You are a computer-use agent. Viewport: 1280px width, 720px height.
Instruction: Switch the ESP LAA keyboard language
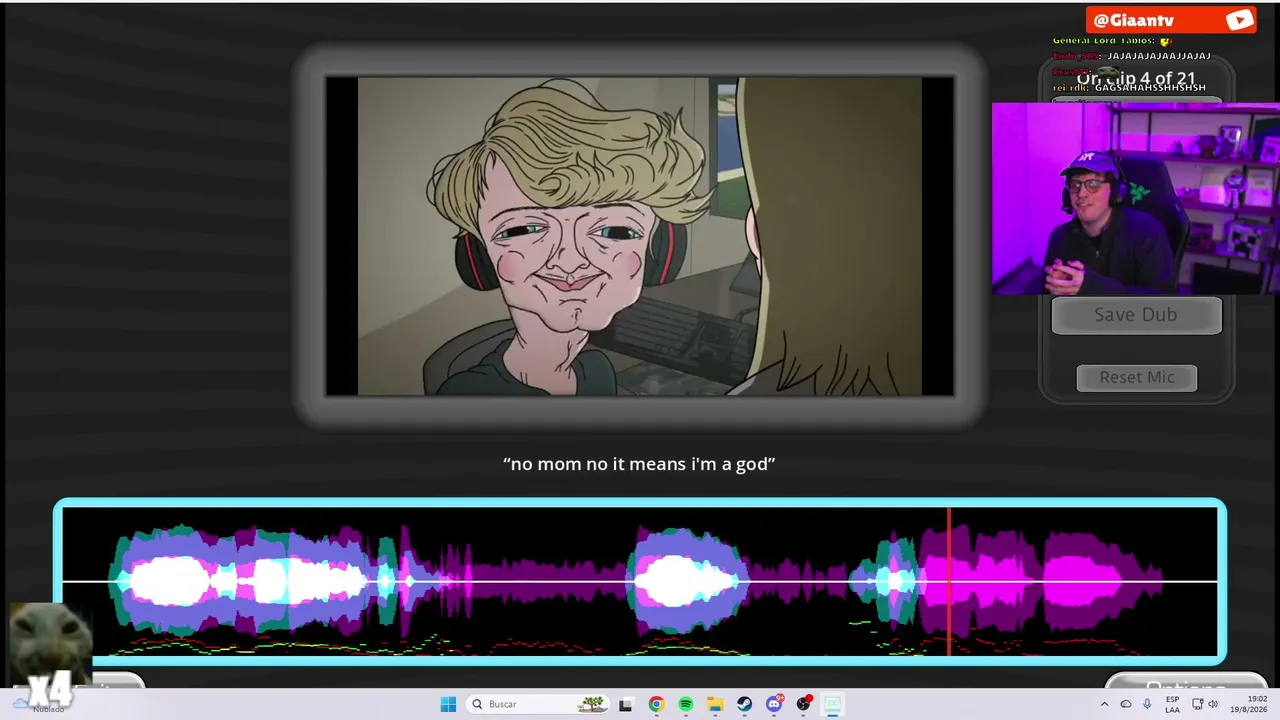tap(1172, 704)
